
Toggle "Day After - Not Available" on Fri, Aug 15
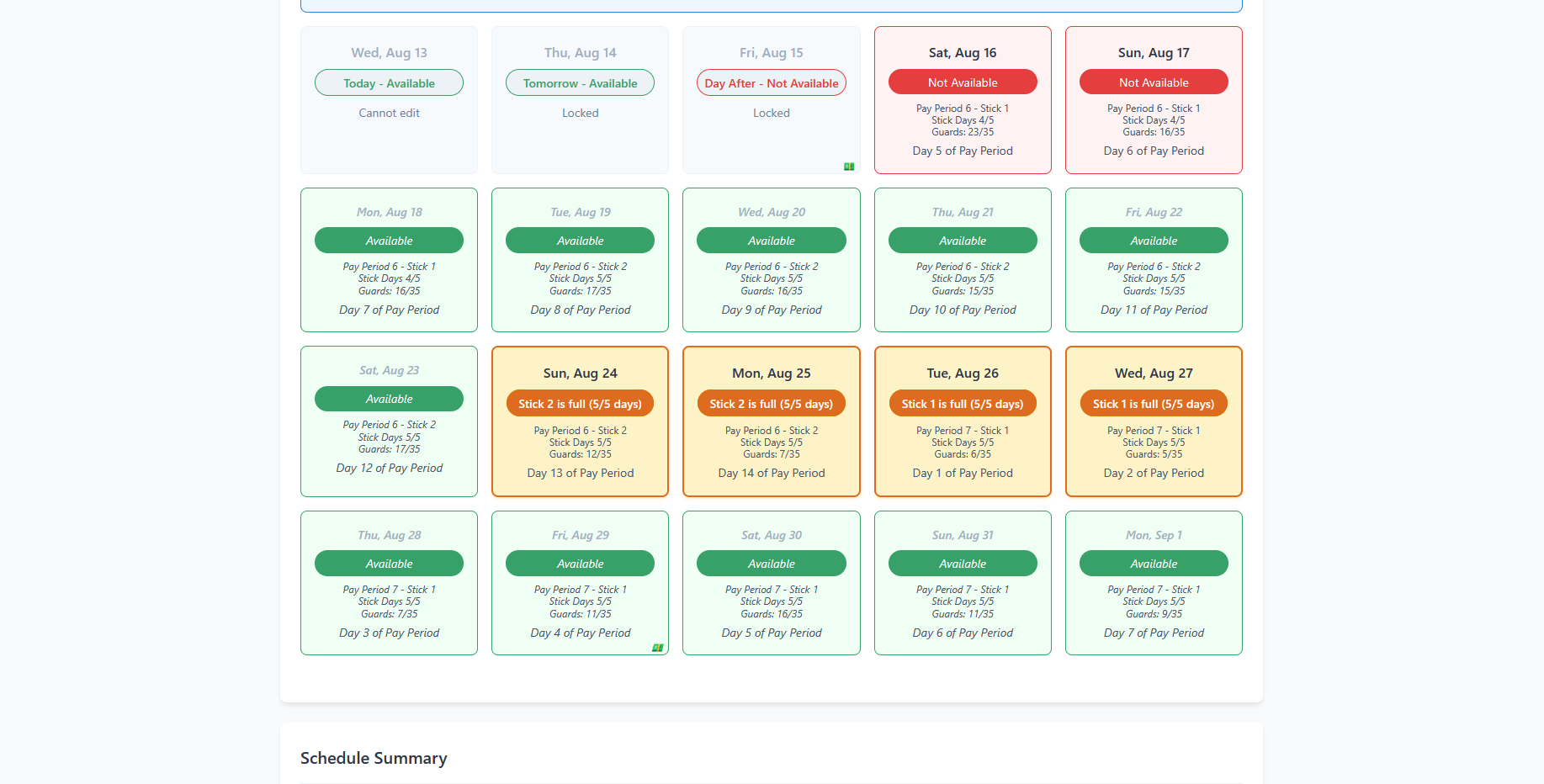tap(771, 82)
